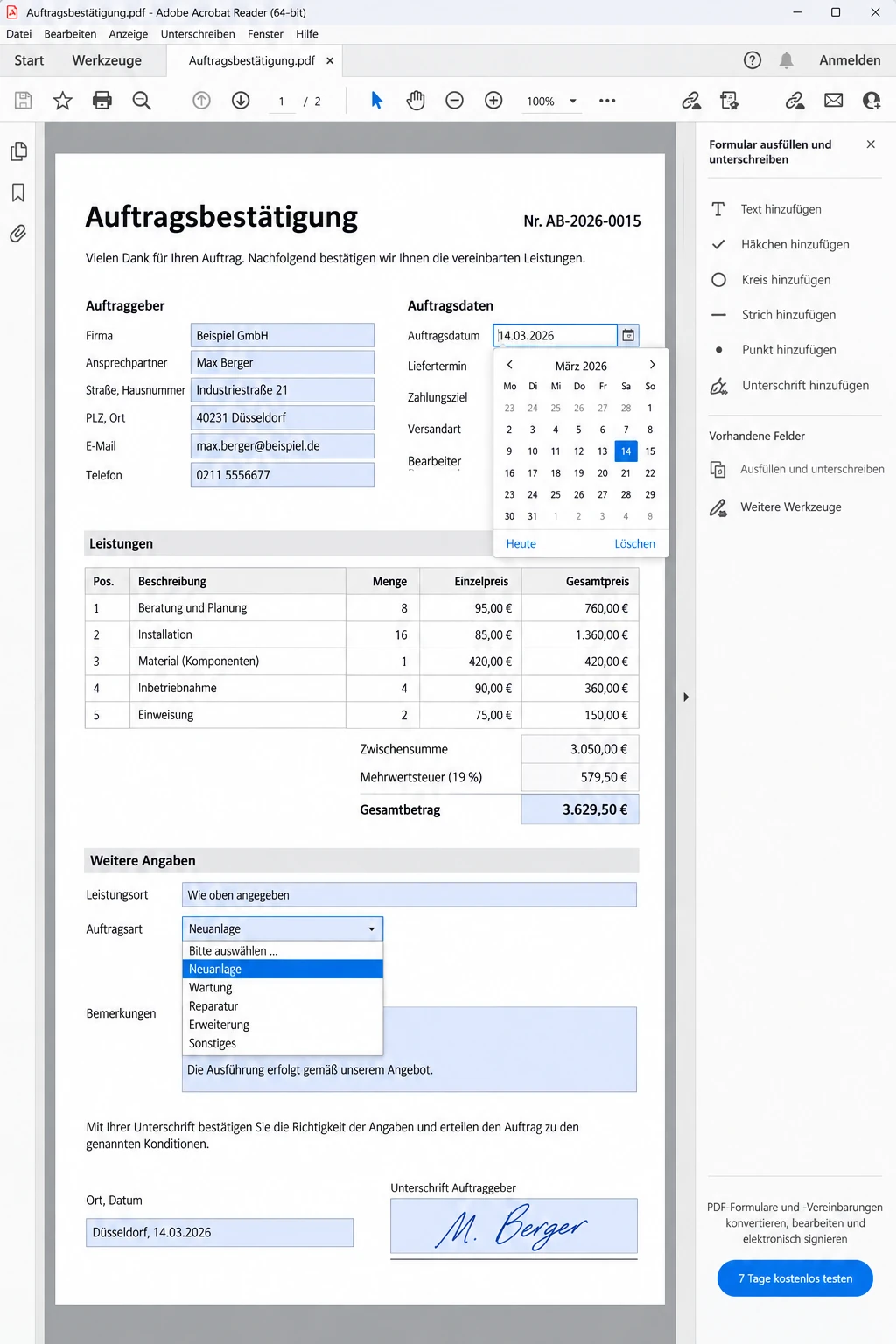896x1344 pixels.
Task: Open the zoom level 100% dropdown
Action: tap(573, 101)
